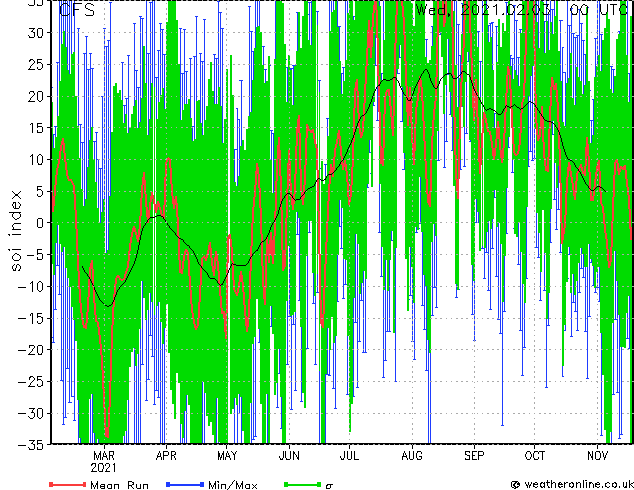
Task: Click the chart date stamp at top
Action: click(x=522, y=10)
